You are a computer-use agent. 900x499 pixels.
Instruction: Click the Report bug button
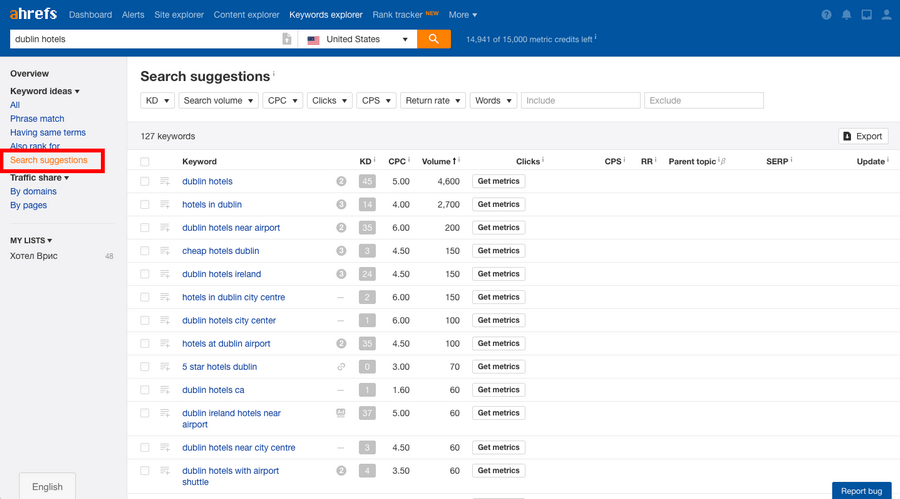[x=862, y=491]
